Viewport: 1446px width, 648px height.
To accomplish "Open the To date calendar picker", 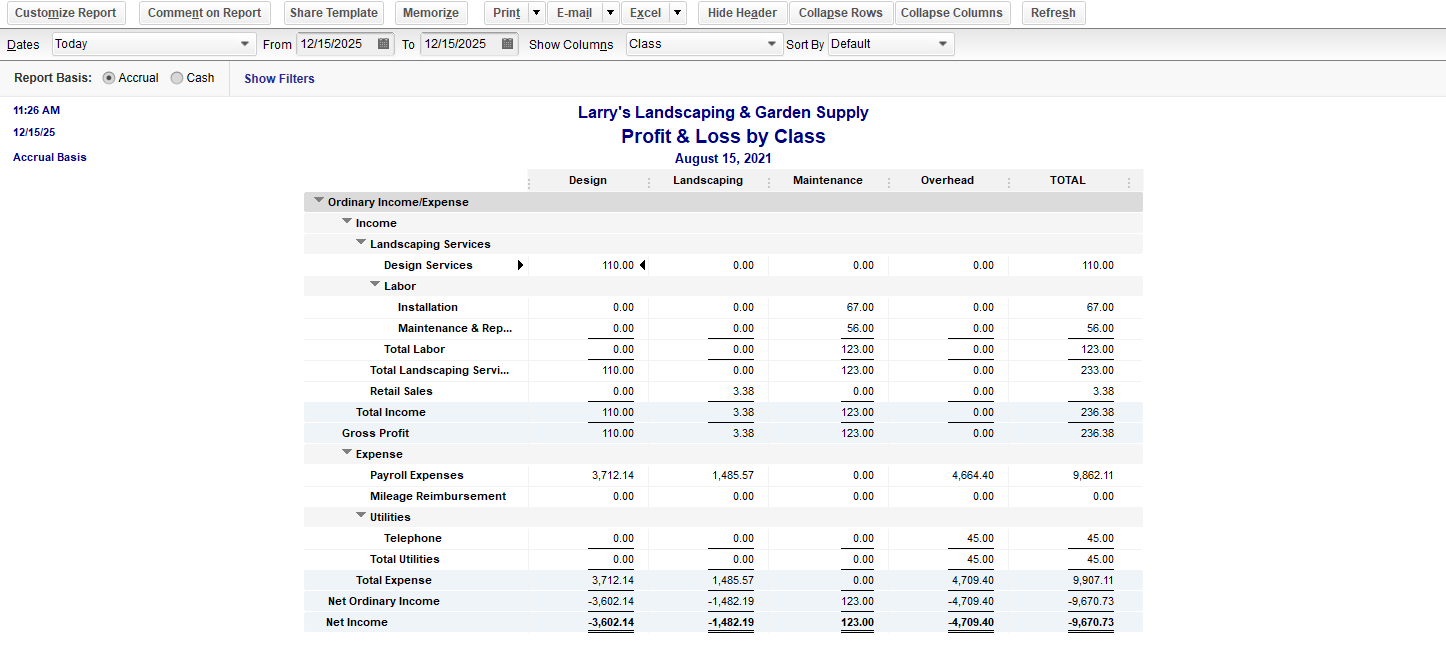I will pos(508,44).
